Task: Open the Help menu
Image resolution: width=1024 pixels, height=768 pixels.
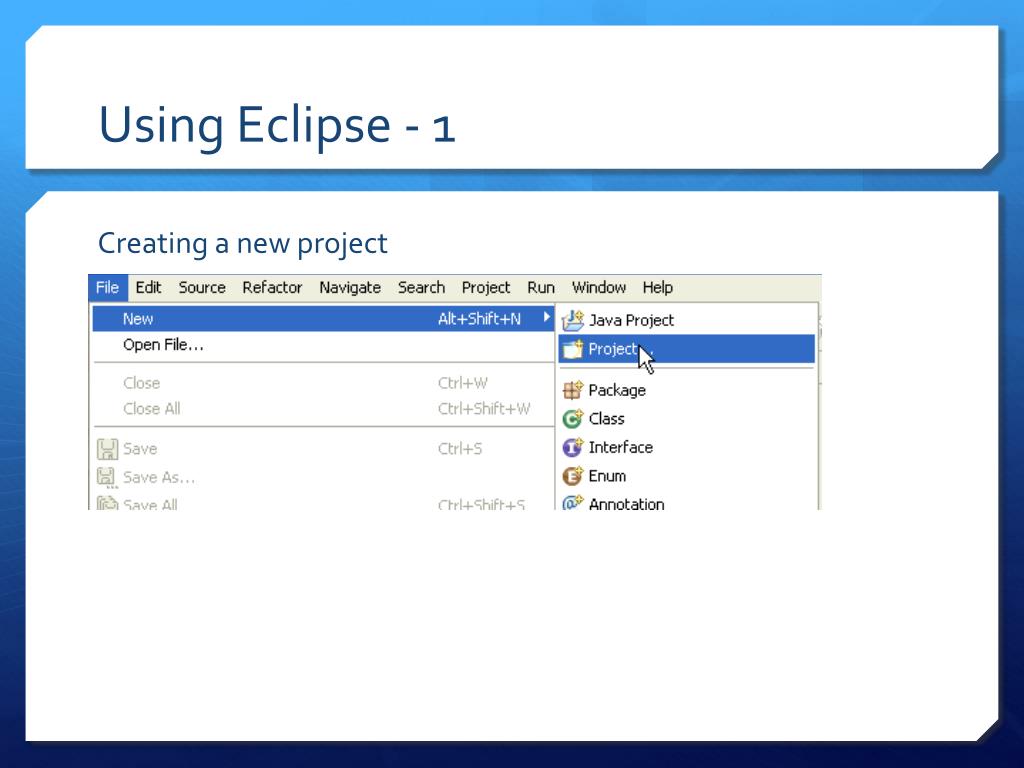Action: point(657,287)
